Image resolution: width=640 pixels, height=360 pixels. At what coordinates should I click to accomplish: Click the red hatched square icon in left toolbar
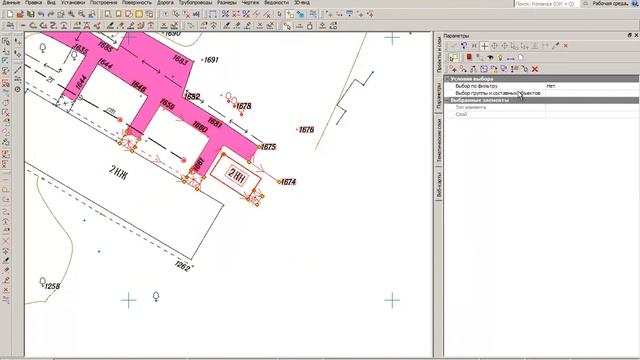click(x=6, y=84)
